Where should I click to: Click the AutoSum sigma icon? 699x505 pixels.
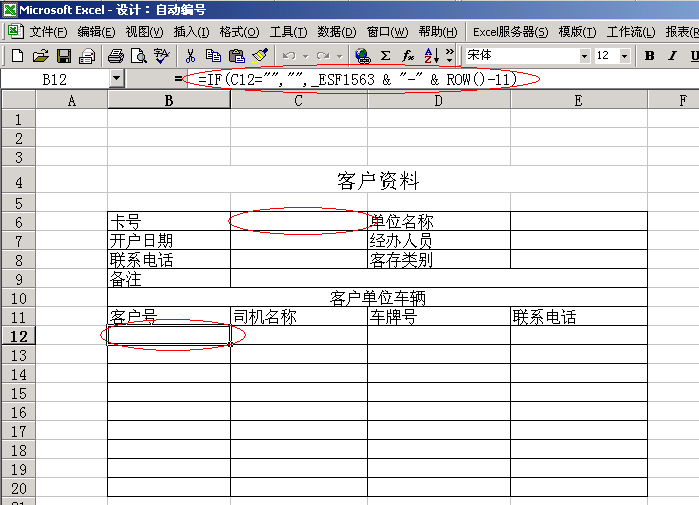386,56
